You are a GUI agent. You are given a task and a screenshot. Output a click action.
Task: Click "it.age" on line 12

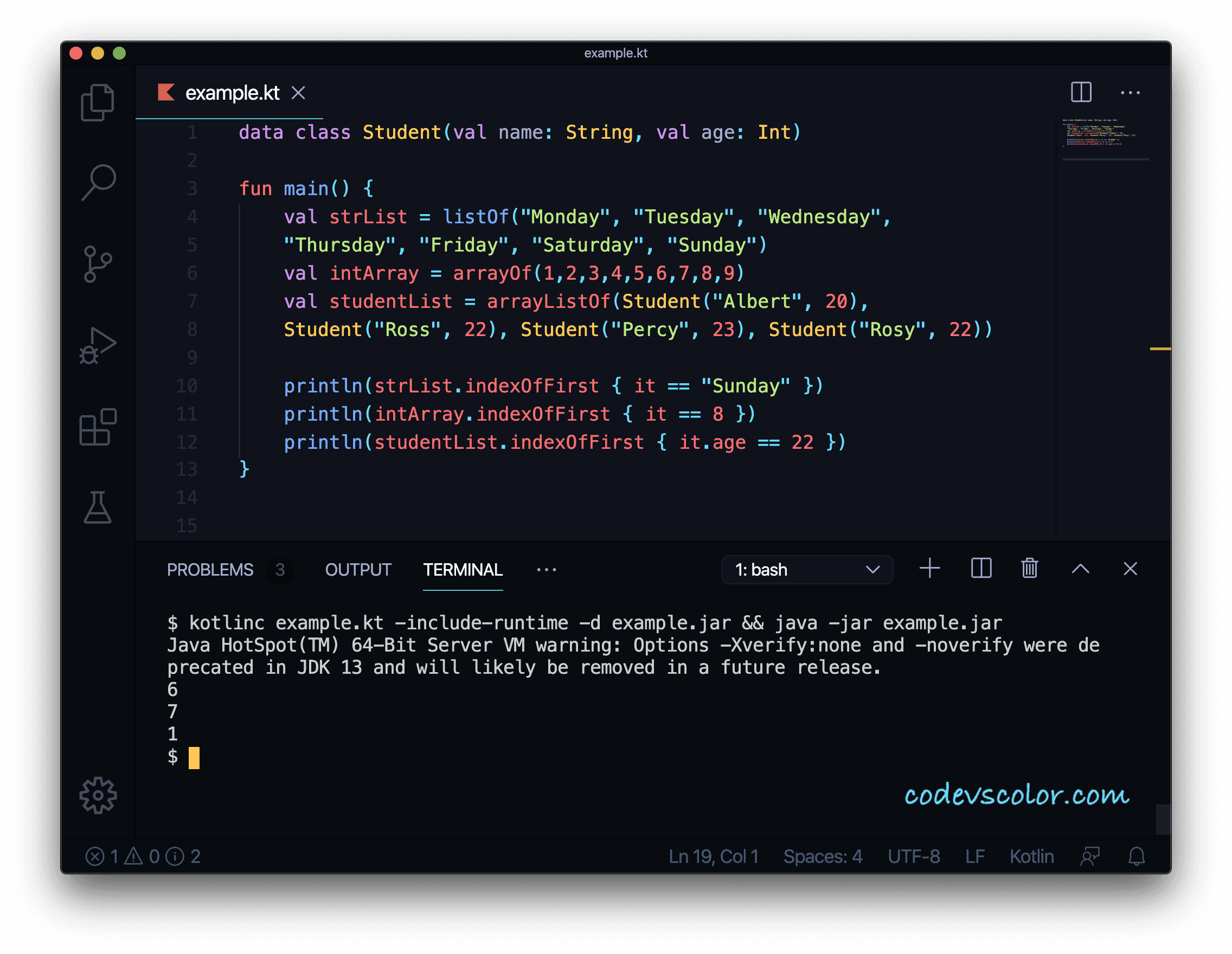[x=712, y=443]
